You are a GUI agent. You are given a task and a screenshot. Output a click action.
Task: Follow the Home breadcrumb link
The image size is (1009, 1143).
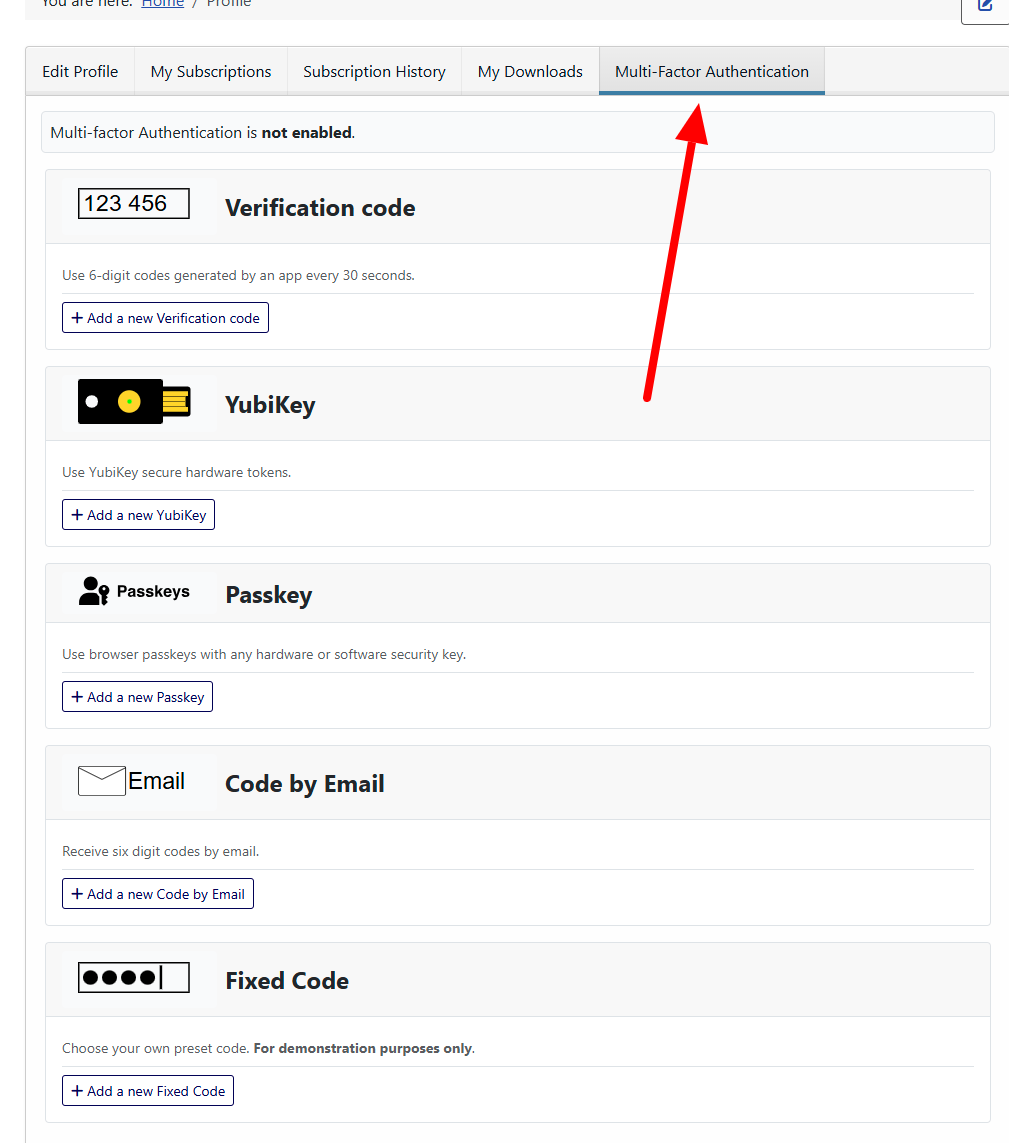coord(163,4)
